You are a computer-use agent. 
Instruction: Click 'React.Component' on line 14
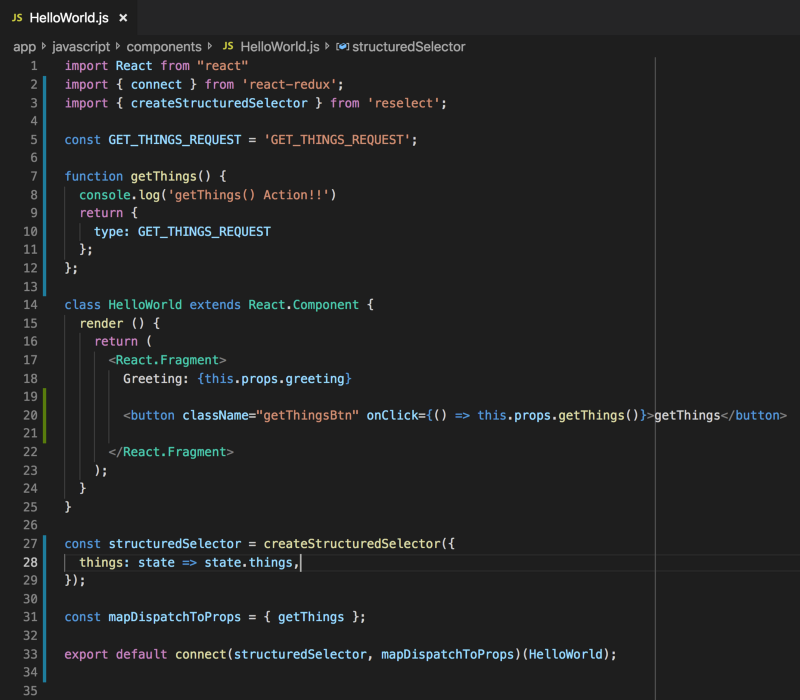(304, 305)
